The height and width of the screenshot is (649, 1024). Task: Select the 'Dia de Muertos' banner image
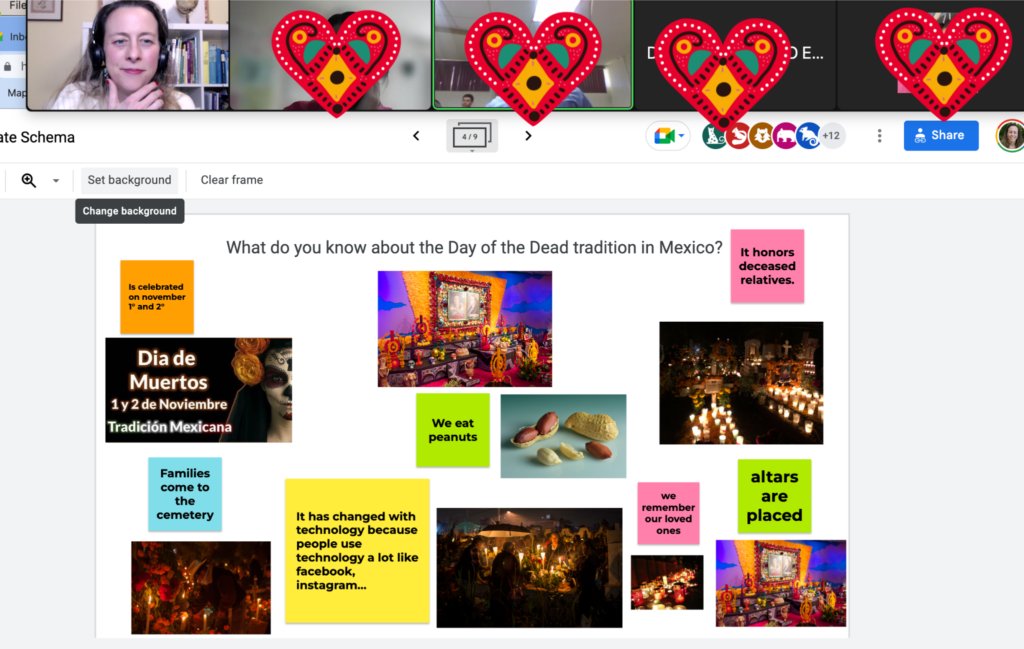tap(199, 390)
